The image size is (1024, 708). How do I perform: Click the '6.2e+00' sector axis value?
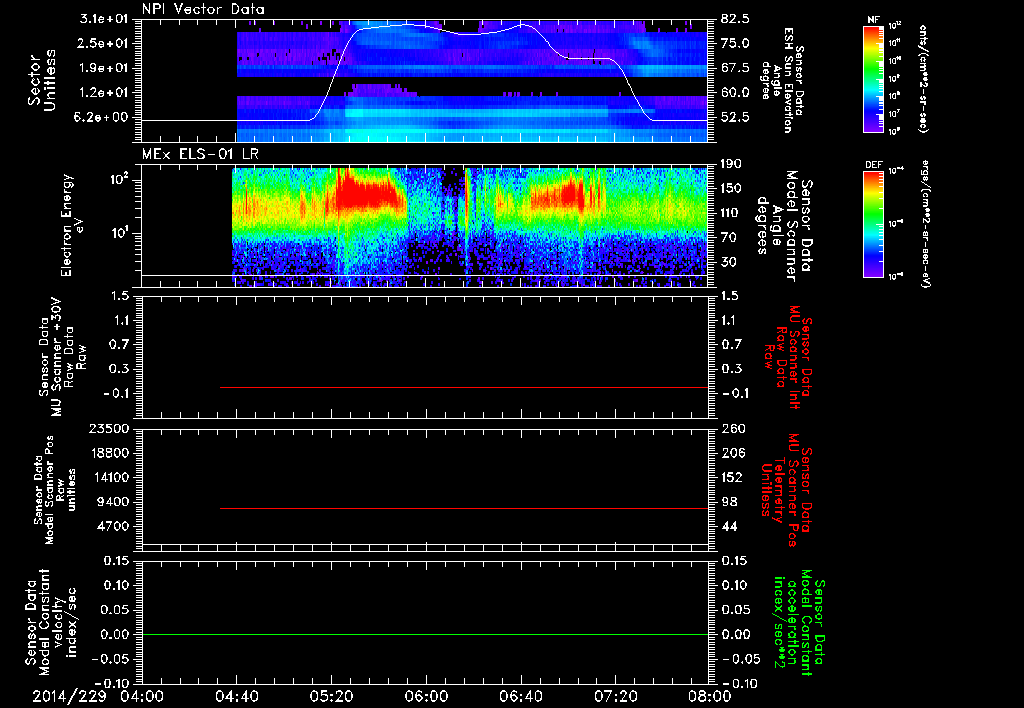(x=103, y=118)
